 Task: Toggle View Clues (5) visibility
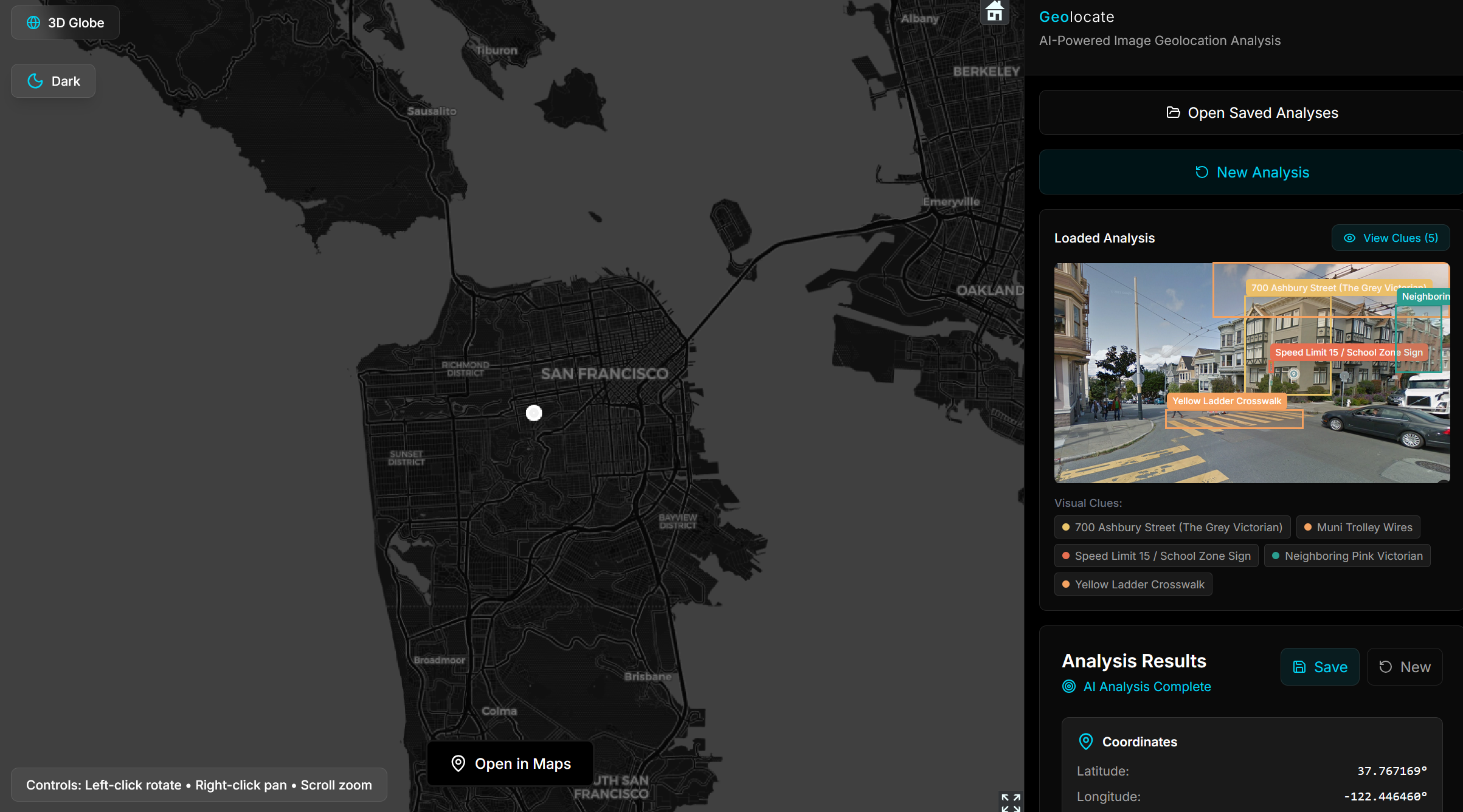1390,238
